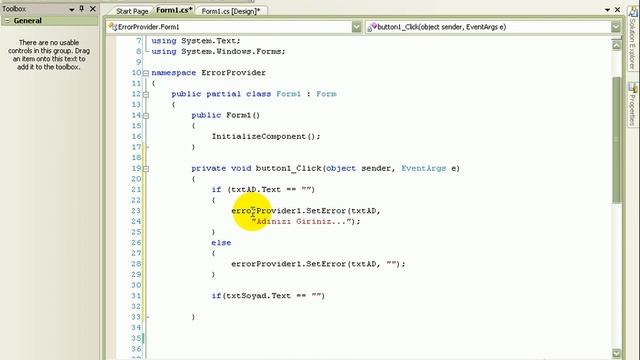The width and height of the screenshot is (640, 360).
Task: Close the active document tab
Action: point(618,9)
